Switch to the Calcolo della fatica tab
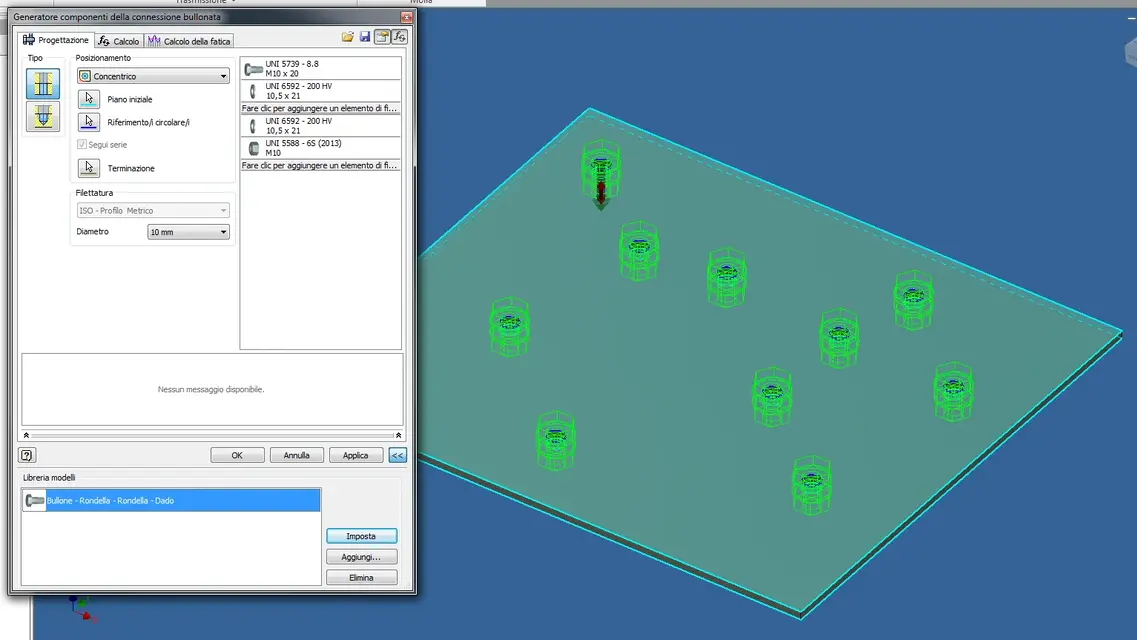Viewport: 1137px width, 640px height. 189,41
